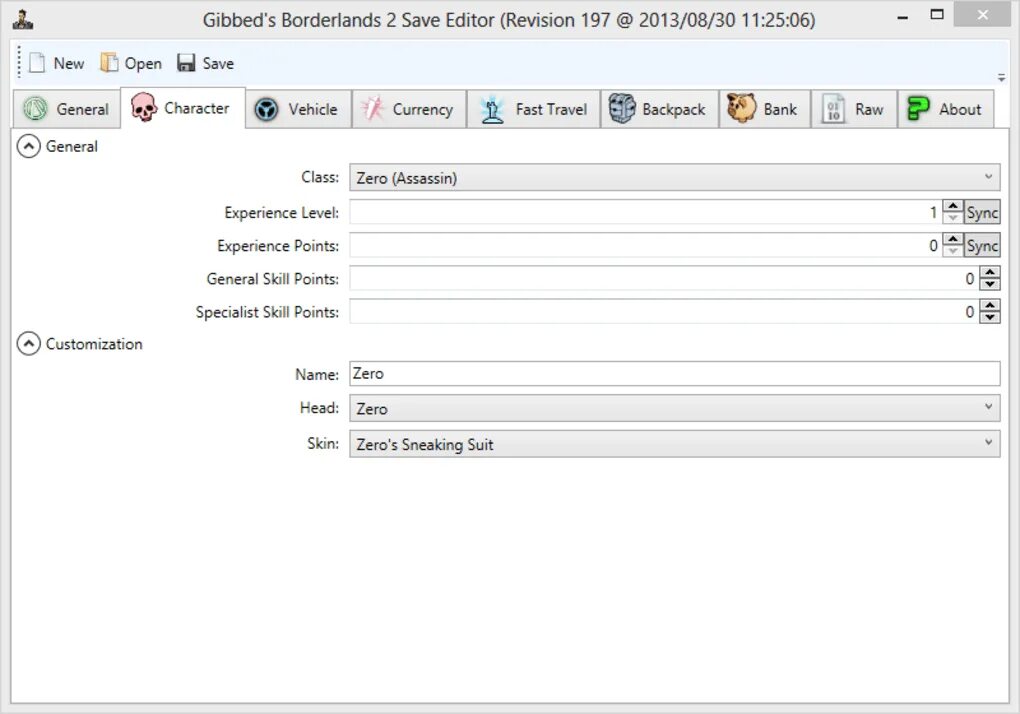This screenshot has width=1020, height=714.
Task: Show the About tab
Action: 946,109
